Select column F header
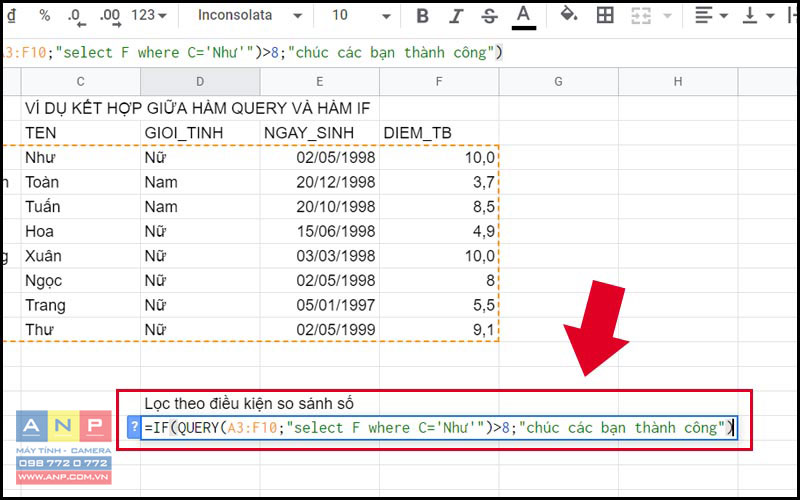800x500 pixels. pyautogui.click(x=439, y=82)
